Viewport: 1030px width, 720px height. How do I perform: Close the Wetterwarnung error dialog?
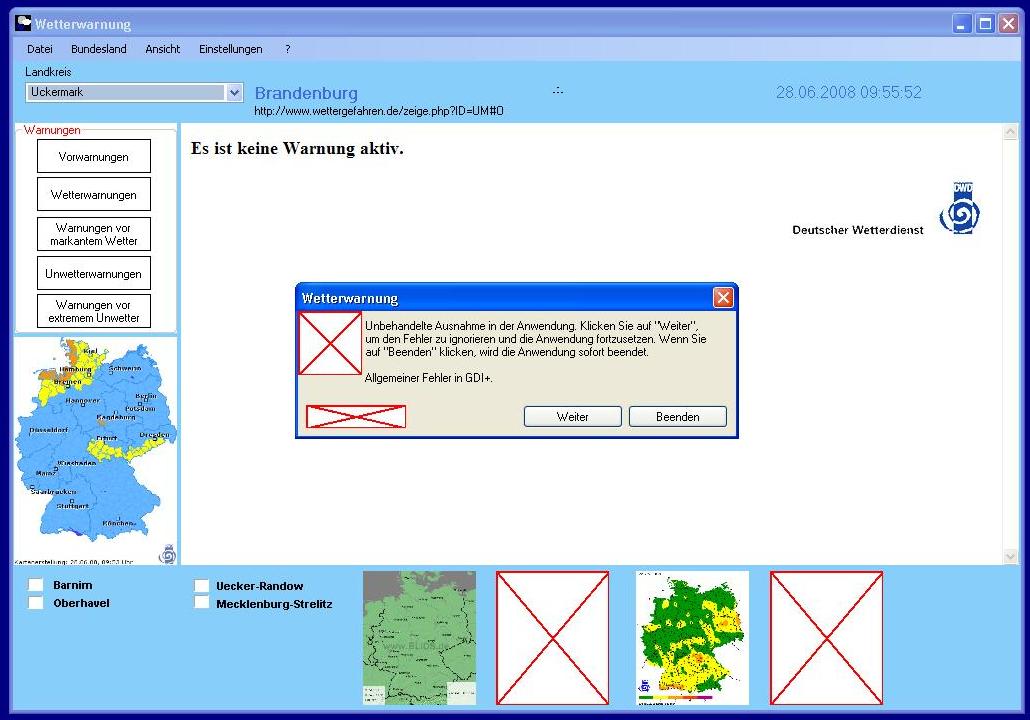[x=723, y=298]
